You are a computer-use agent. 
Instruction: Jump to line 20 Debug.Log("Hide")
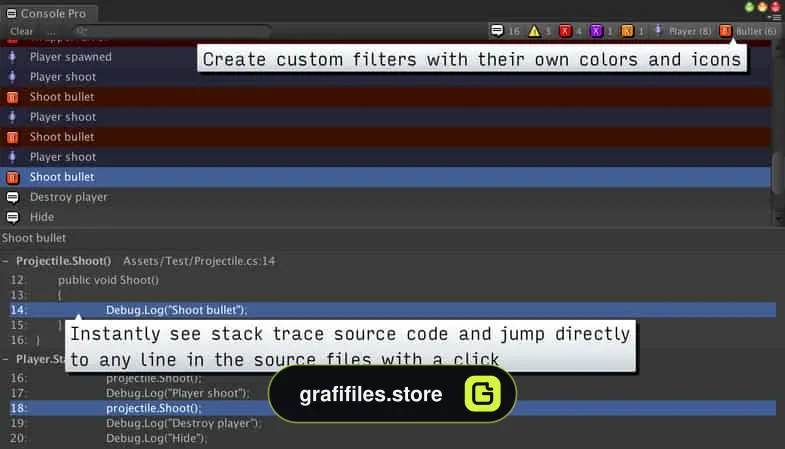[x=392, y=438]
